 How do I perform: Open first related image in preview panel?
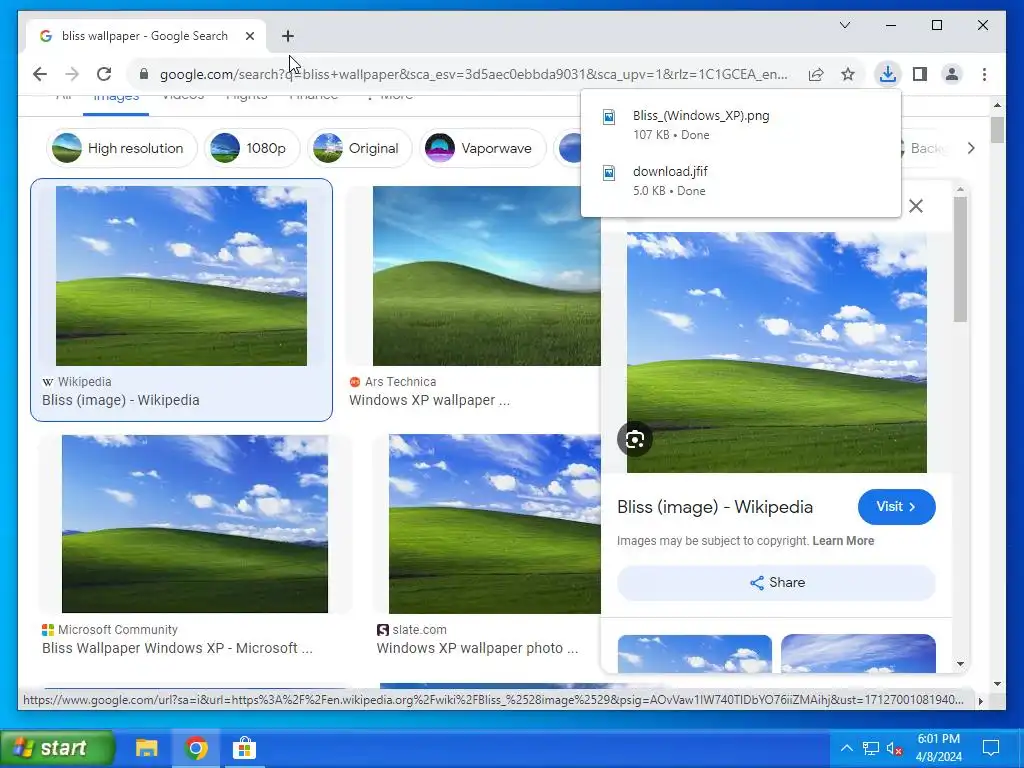(x=695, y=653)
